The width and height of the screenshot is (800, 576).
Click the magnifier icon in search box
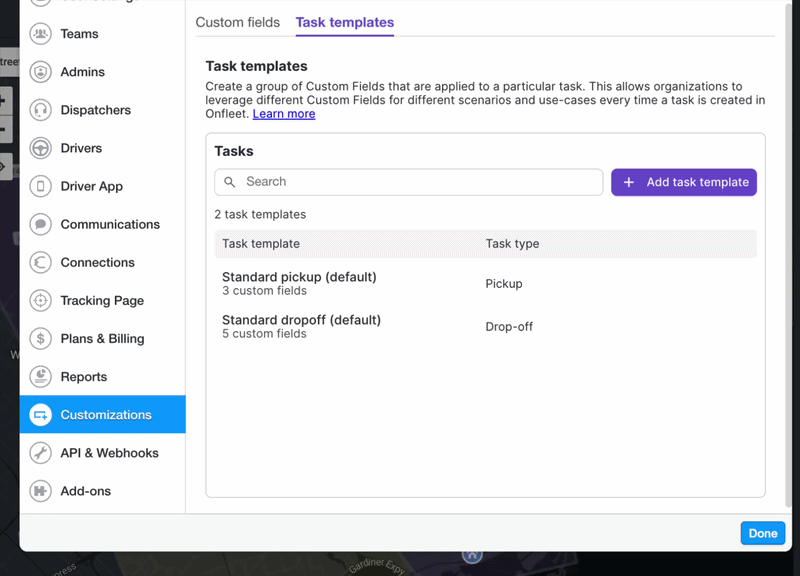tap(230, 182)
